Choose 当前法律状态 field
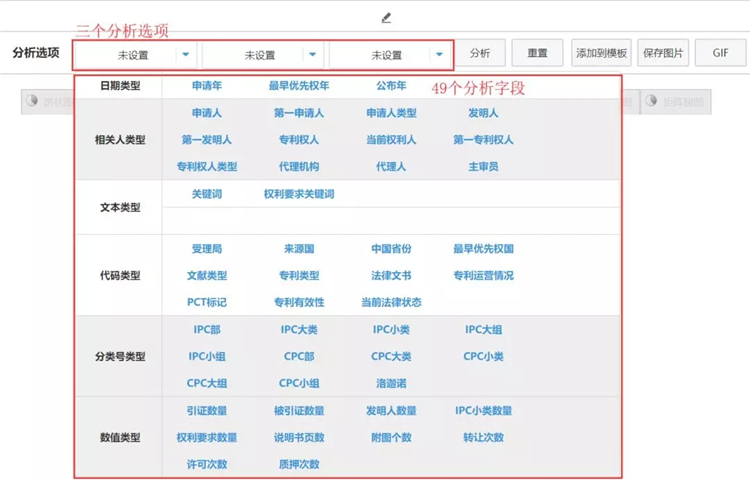 click(x=391, y=302)
